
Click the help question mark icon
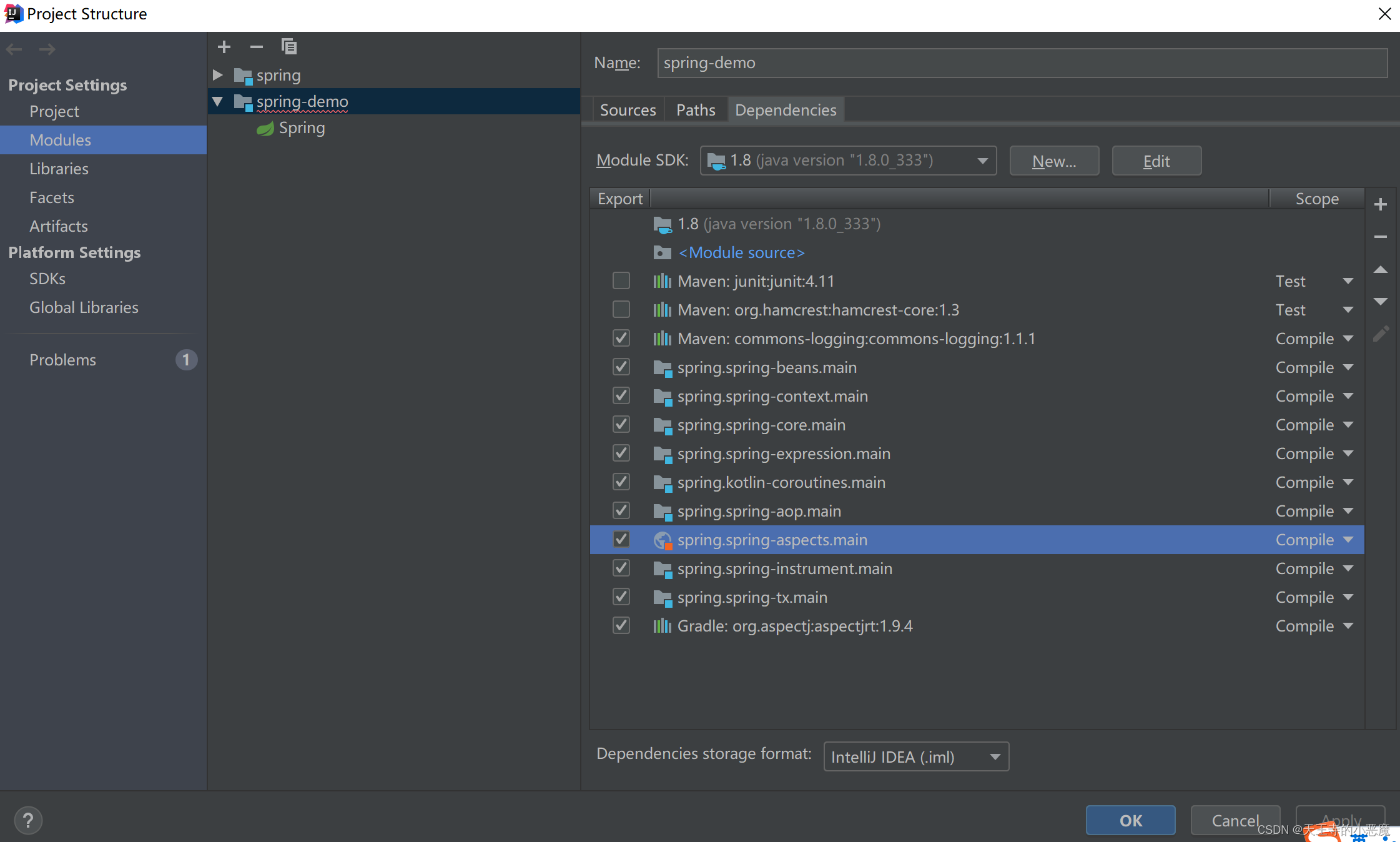[x=28, y=820]
